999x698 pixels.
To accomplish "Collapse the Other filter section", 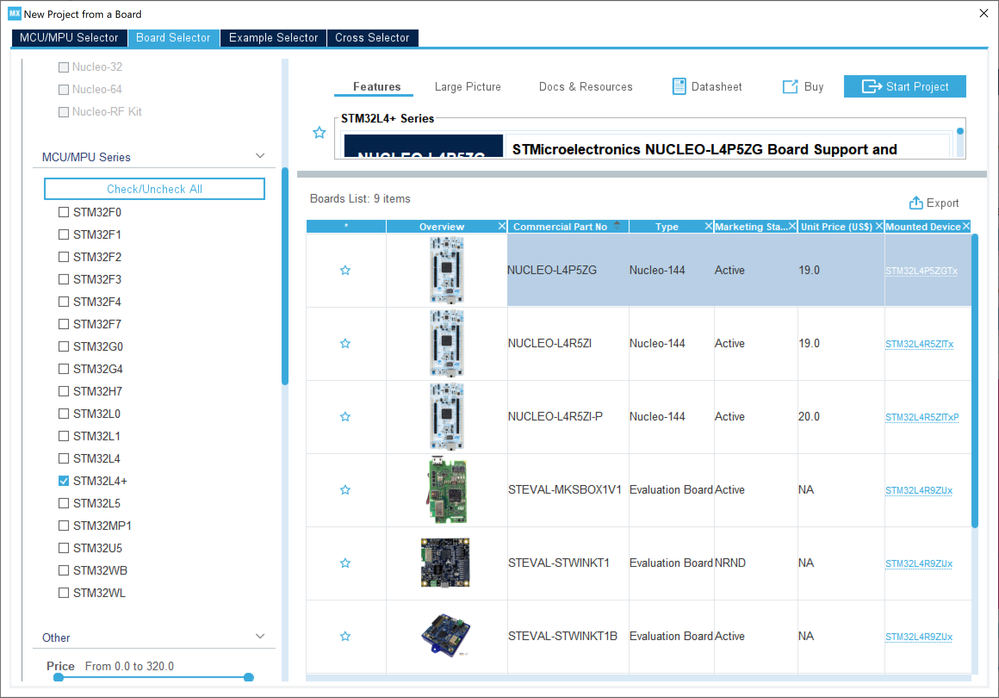I will pos(260,636).
